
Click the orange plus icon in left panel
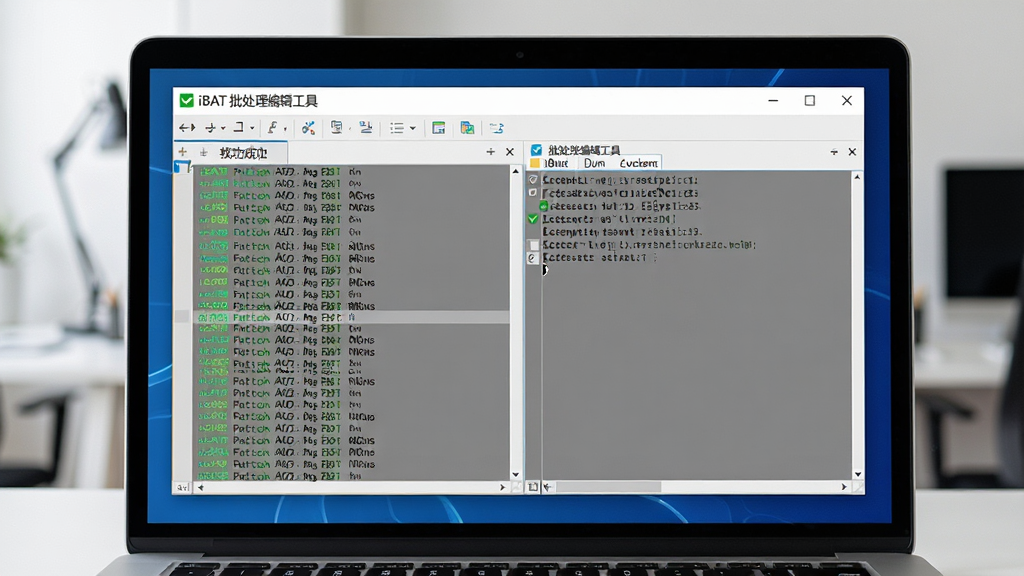point(183,152)
